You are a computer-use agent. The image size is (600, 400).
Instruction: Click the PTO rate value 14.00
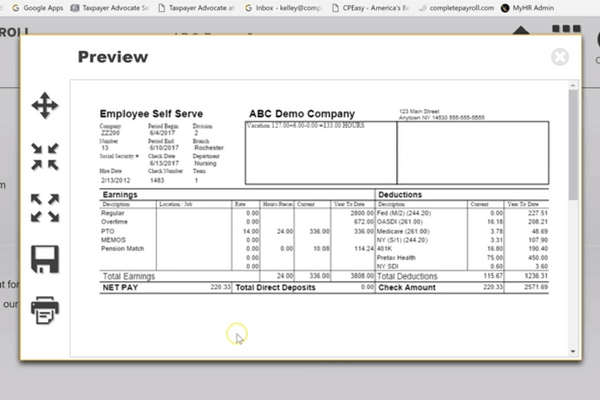tap(251, 231)
